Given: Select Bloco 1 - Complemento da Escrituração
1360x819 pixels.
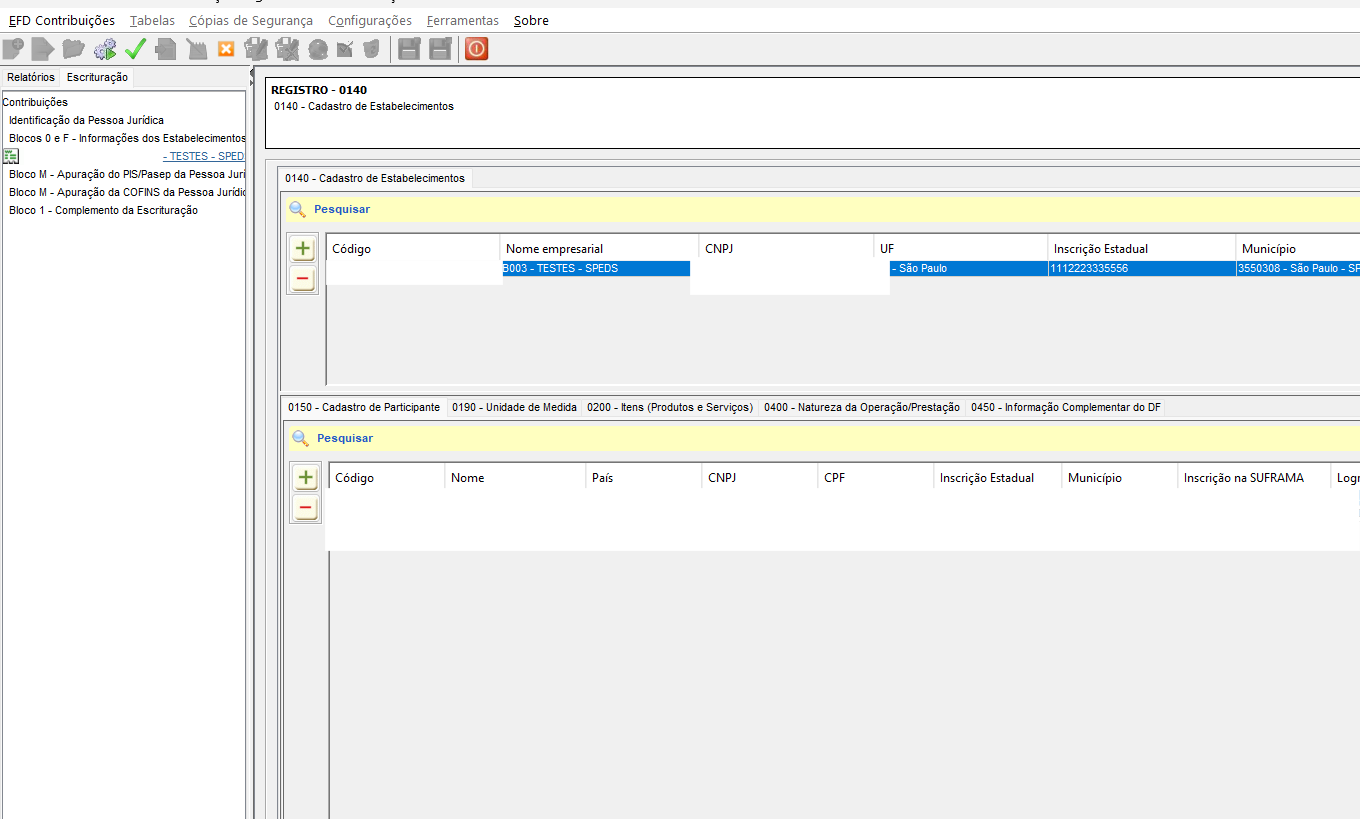Looking at the screenshot, I should coord(103,210).
